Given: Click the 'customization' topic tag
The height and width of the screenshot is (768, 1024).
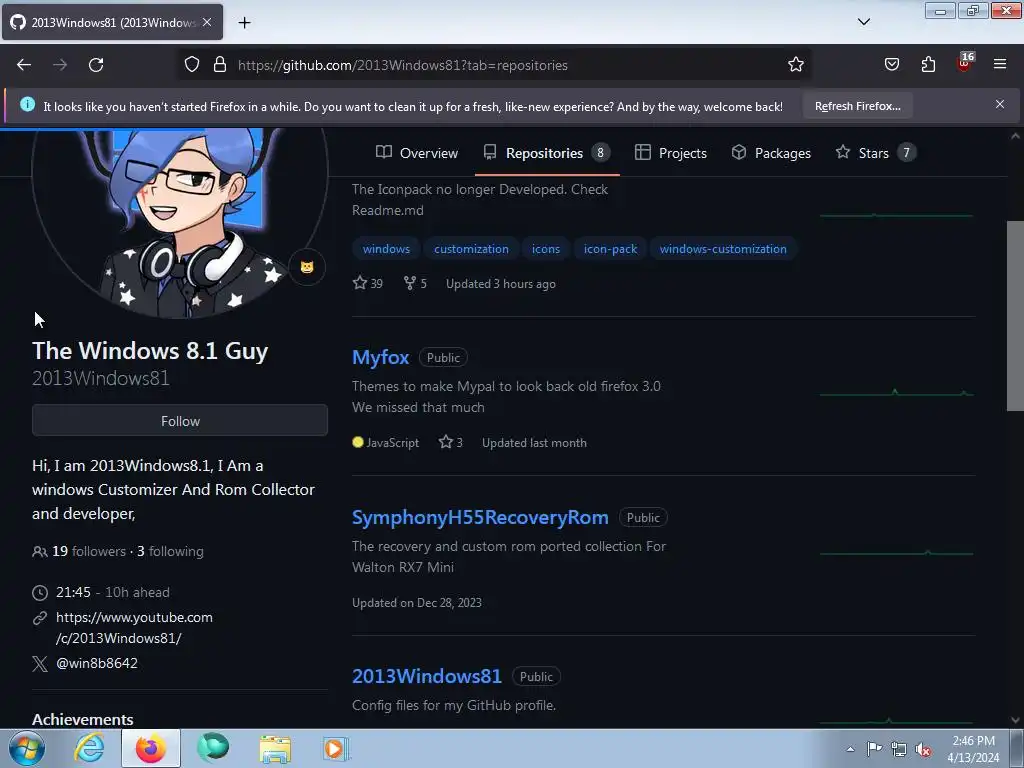Looking at the screenshot, I should point(471,249).
